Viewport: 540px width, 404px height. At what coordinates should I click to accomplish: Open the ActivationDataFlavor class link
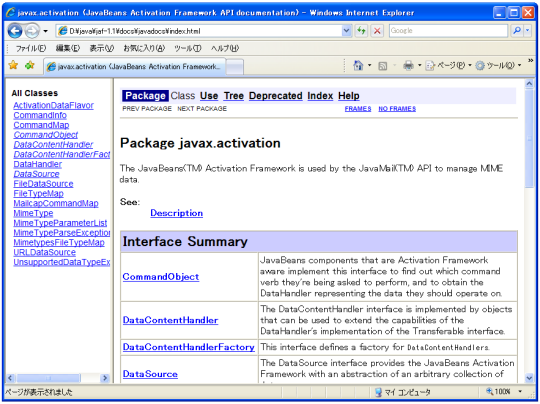click(53, 105)
